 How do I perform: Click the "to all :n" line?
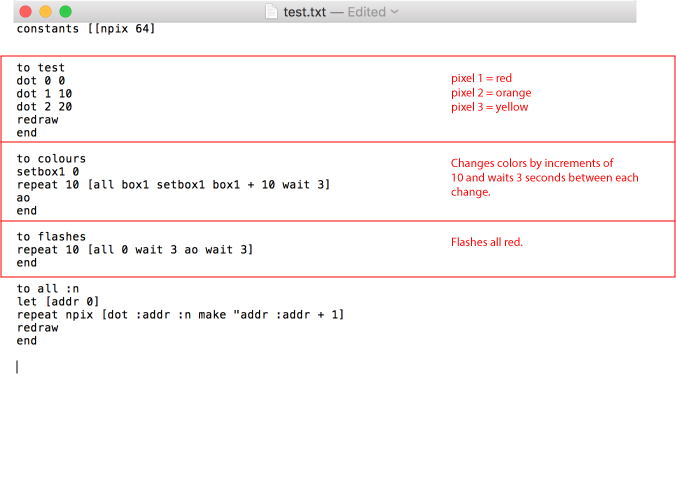47,289
